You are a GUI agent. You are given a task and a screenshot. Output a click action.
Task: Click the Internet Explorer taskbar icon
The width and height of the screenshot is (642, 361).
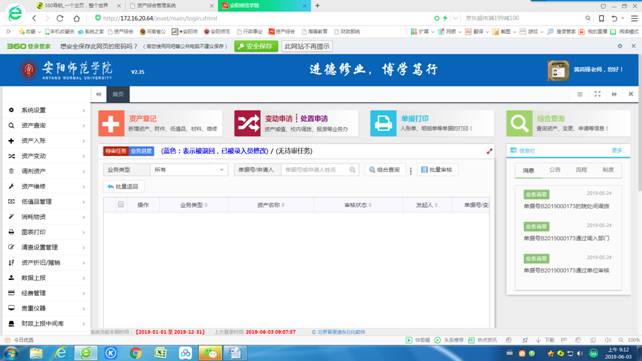(x=61, y=352)
